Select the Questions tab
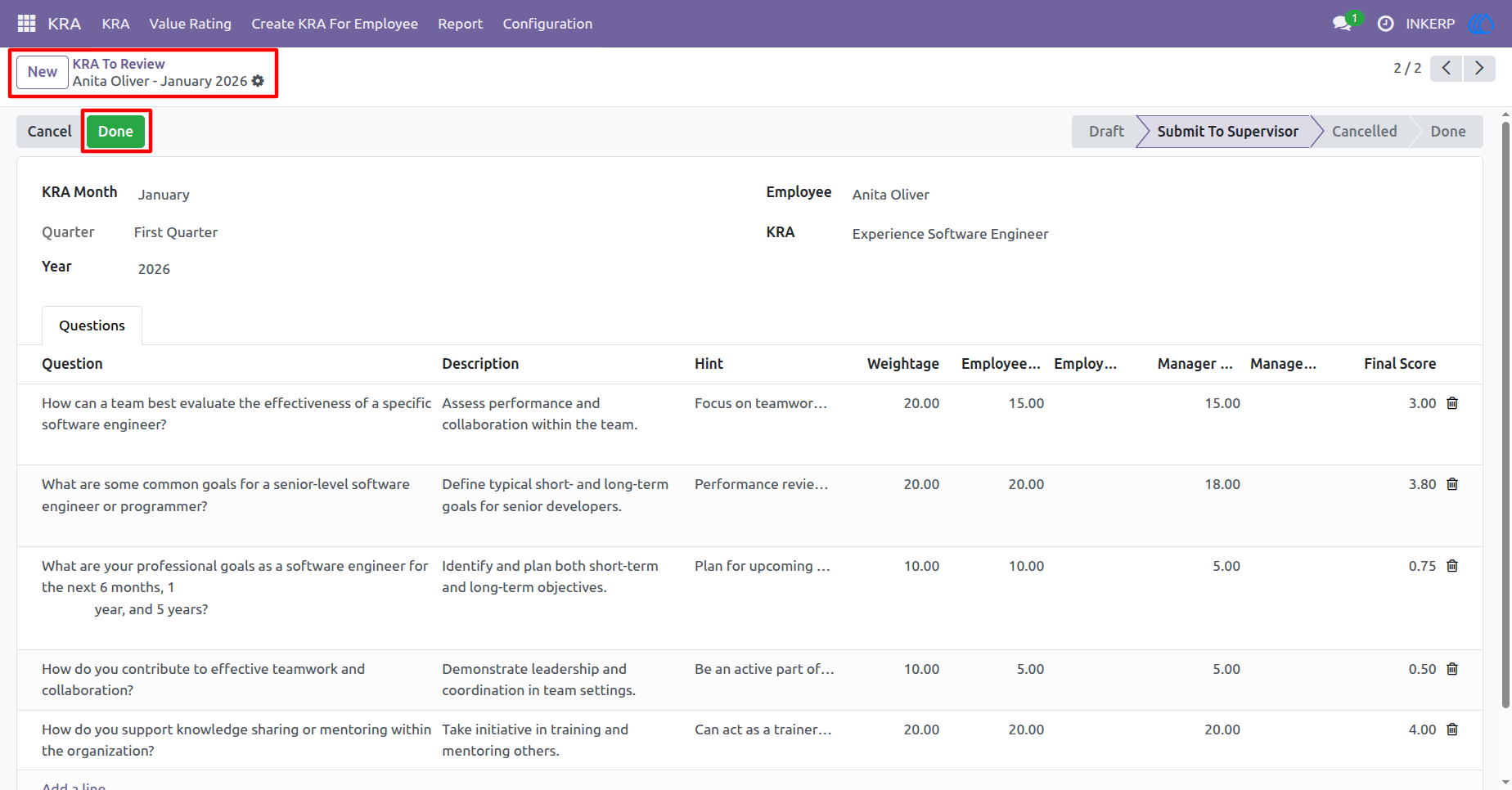Viewport: 1512px width, 790px height. [x=92, y=325]
